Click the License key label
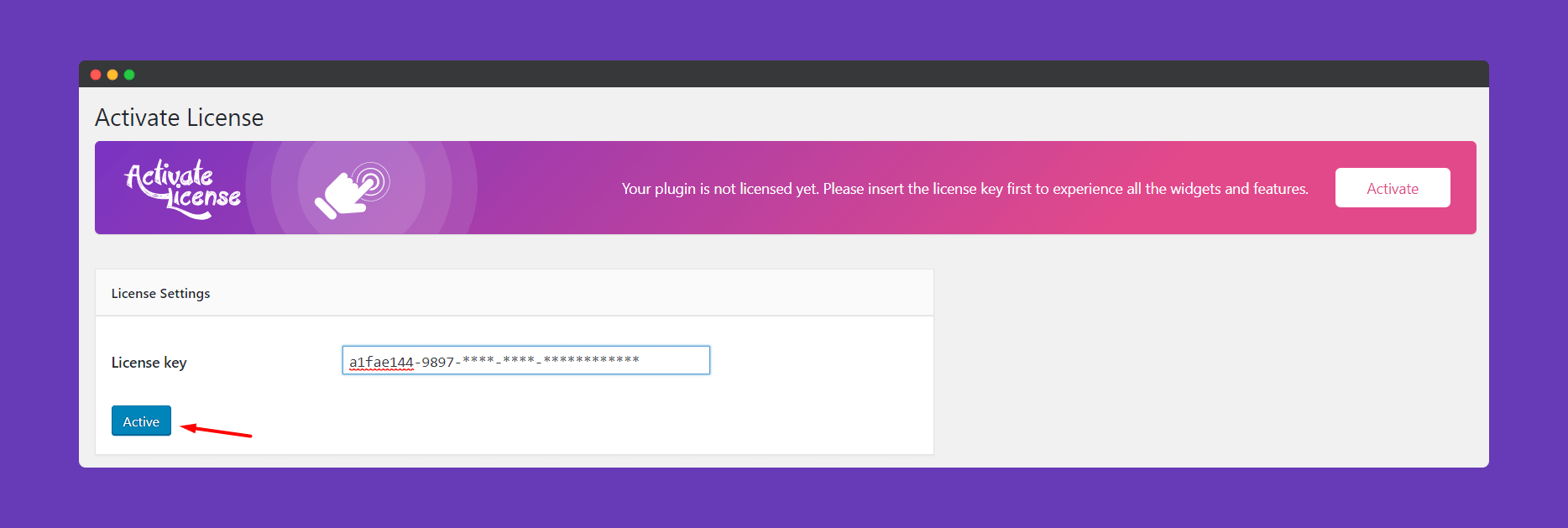Screen dimensions: 1568x528 (x=149, y=363)
